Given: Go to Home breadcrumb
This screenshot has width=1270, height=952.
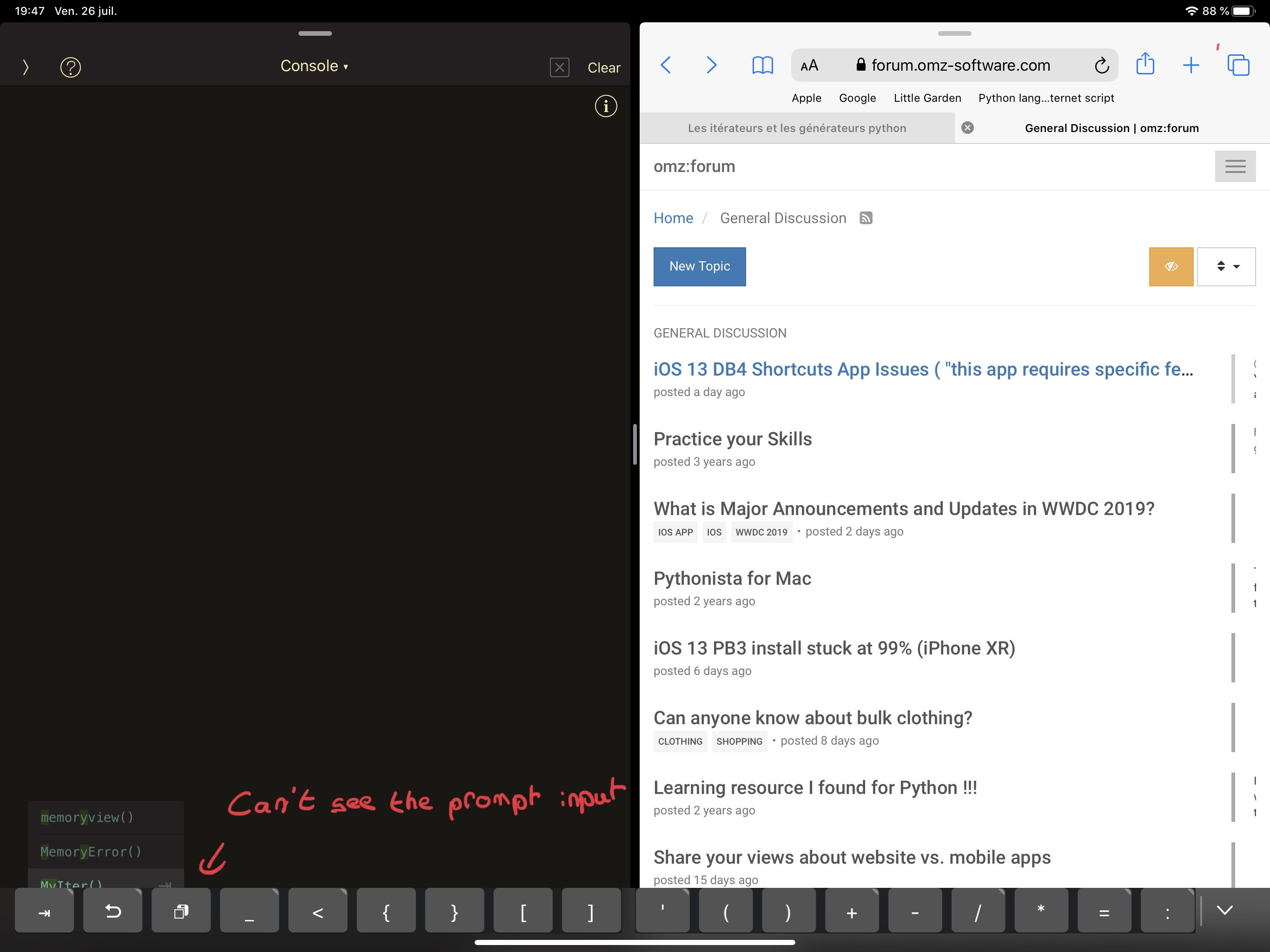Looking at the screenshot, I should pyautogui.click(x=673, y=218).
